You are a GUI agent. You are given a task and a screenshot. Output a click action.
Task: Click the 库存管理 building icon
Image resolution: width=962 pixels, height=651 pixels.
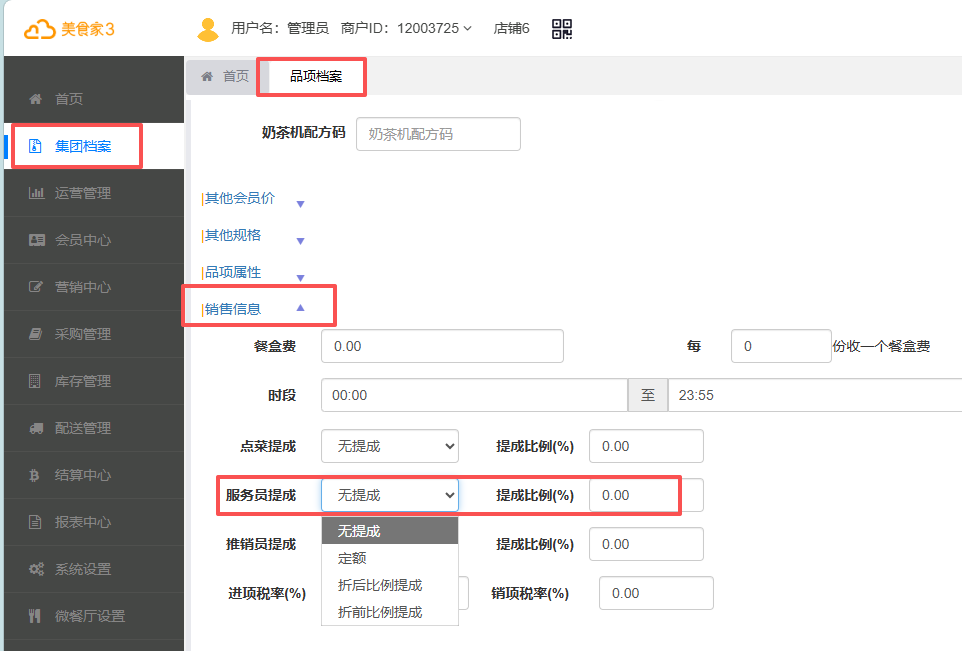pos(35,381)
